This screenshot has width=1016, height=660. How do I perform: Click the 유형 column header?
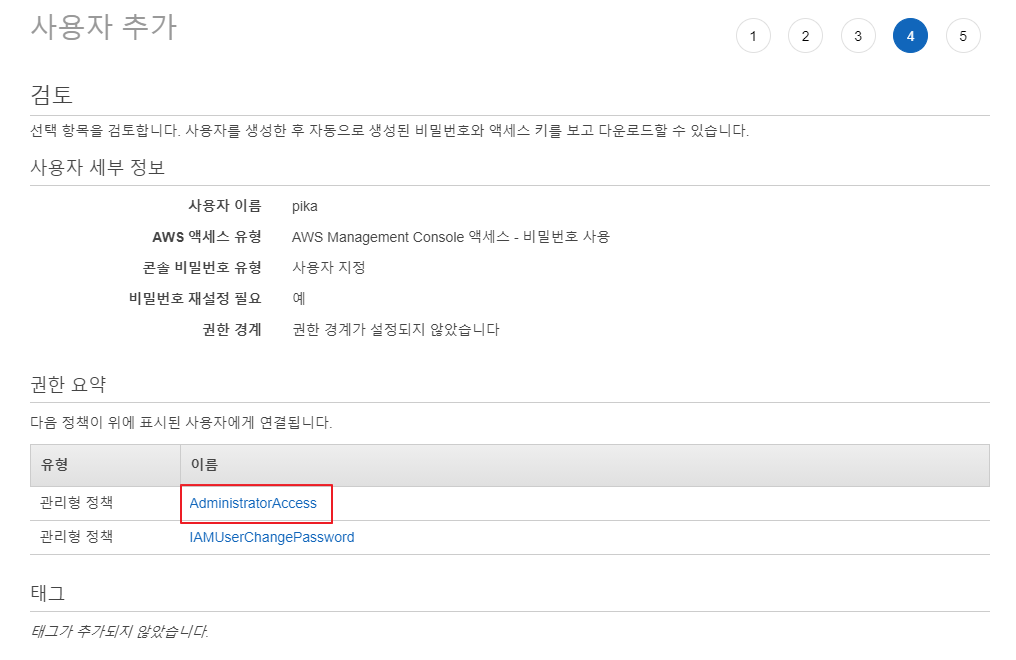pos(54,465)
